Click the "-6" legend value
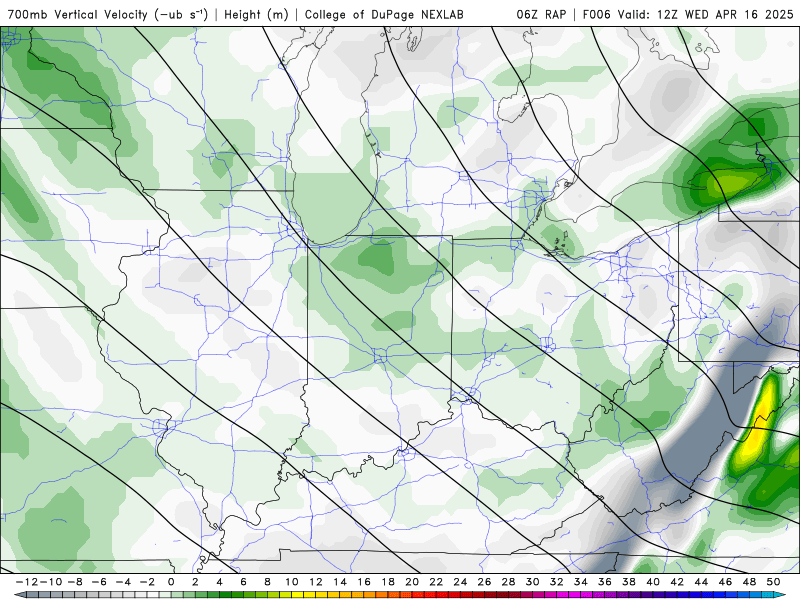This screenshot has width=800, height=600. tap(99, 582)
